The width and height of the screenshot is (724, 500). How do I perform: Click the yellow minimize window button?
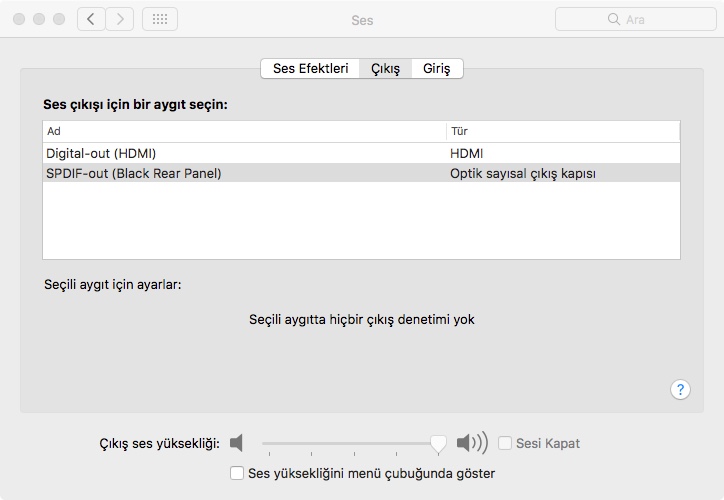click(x=40, y=19)
